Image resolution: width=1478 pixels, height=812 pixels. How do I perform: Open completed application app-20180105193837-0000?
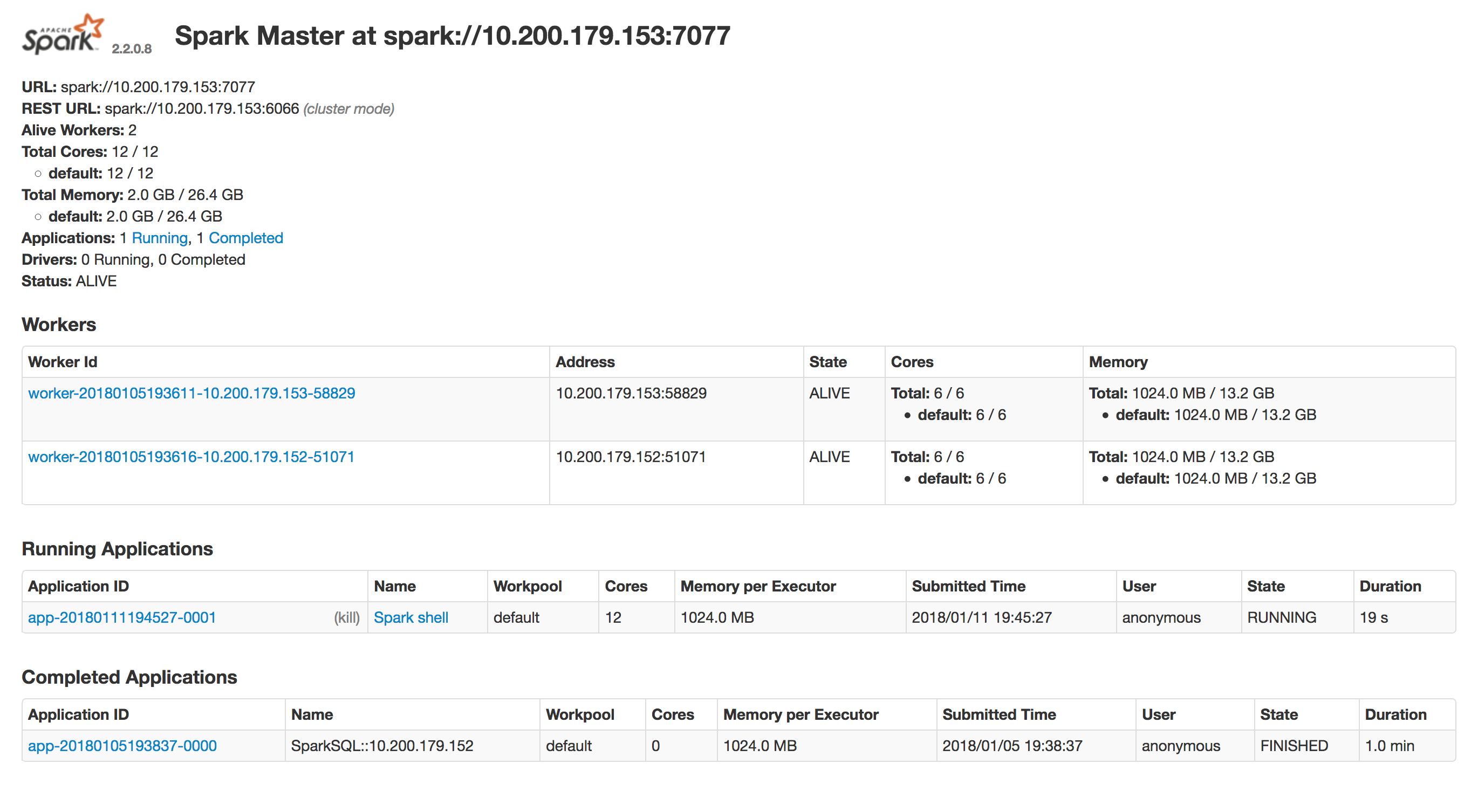122,746
